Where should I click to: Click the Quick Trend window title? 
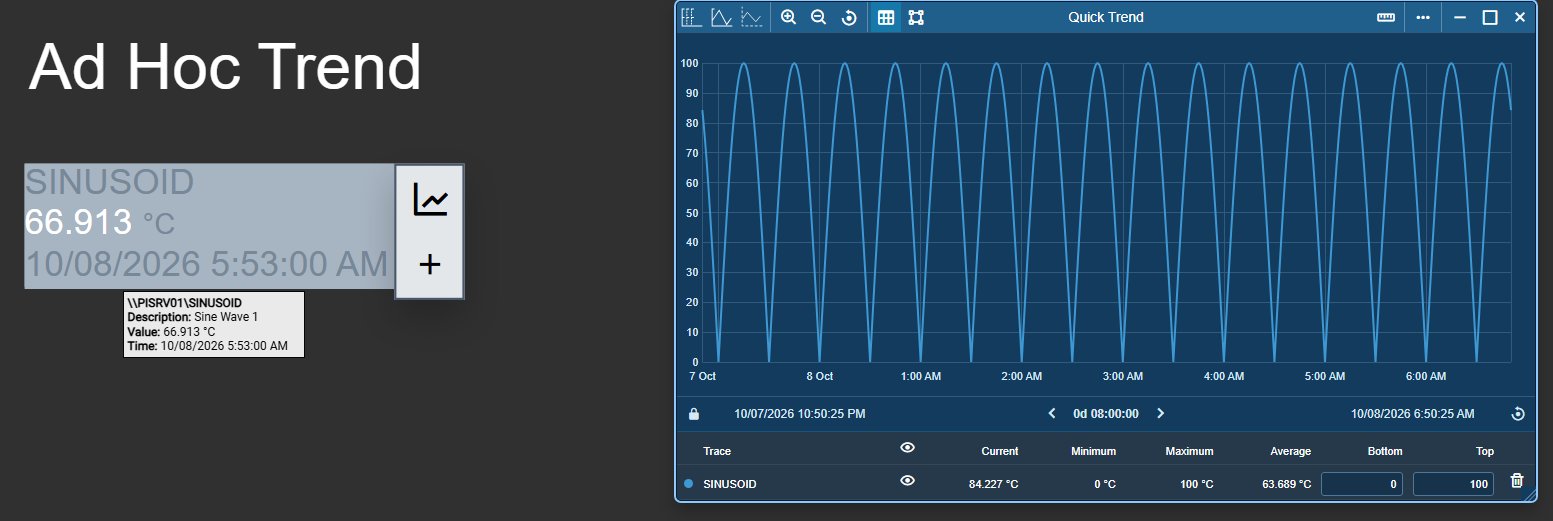[1106, 17]
